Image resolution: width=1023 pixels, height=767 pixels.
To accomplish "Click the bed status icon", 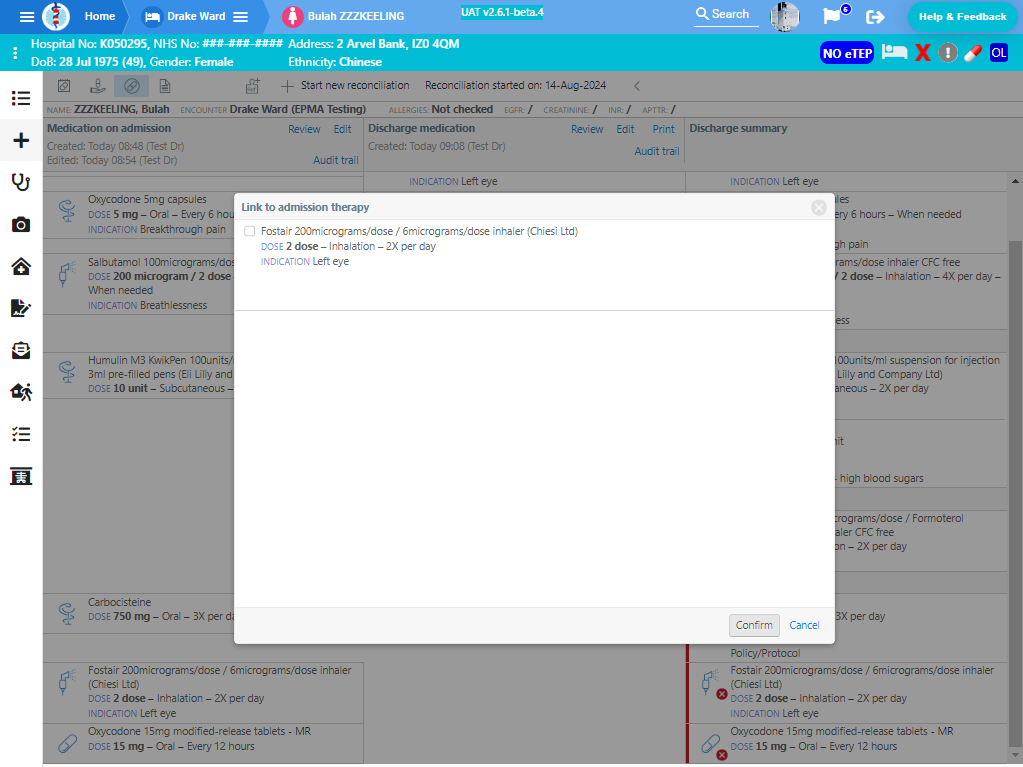I will coord(894,52).
